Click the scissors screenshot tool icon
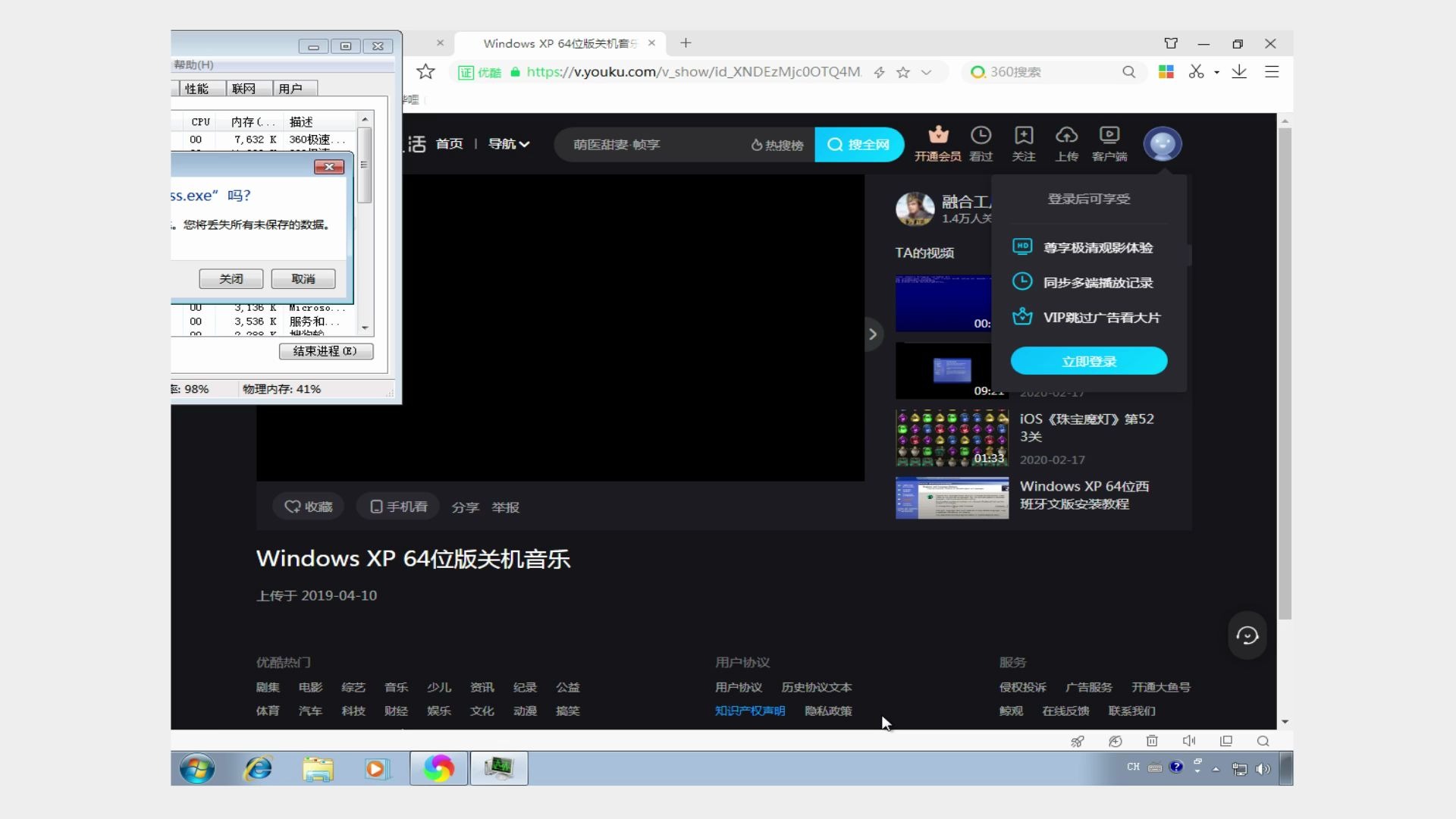Image resolution: width=1456 pixels, height=819 pixels. click(1196, 71)
